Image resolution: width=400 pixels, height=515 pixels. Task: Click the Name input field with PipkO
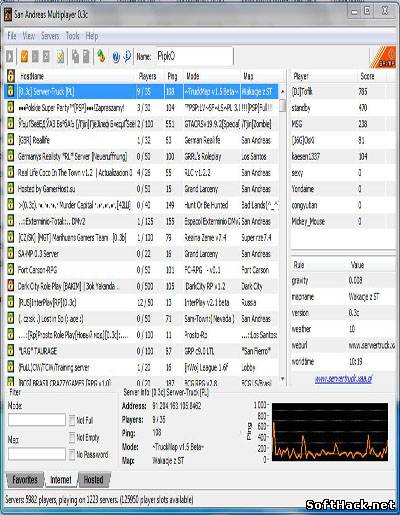click(x=194, y=56)
